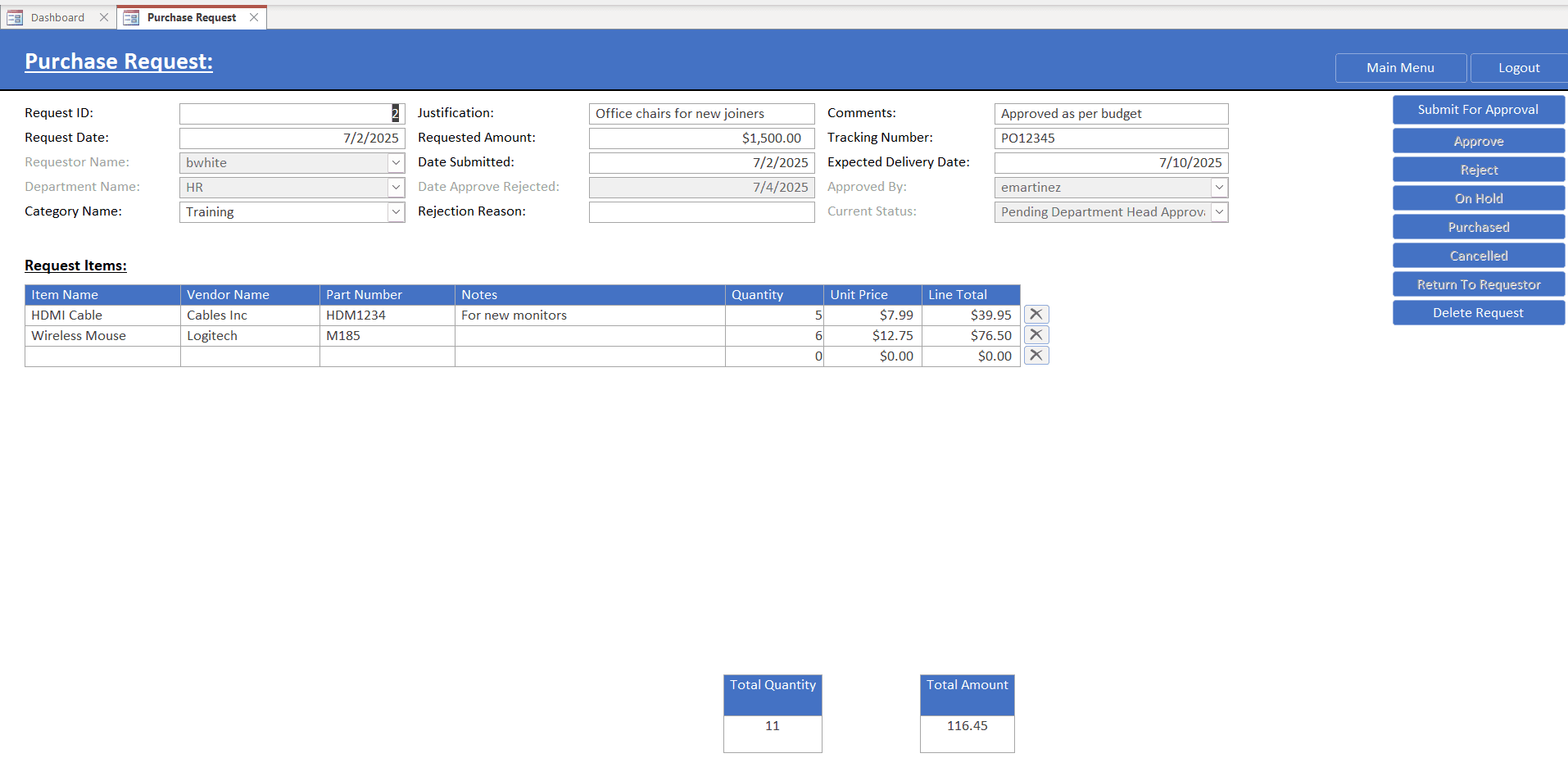Screen dimensions: 1568x758
Task: Open the Purchase Request heading link
Action: pyautogui.click(x=118, y=60)
